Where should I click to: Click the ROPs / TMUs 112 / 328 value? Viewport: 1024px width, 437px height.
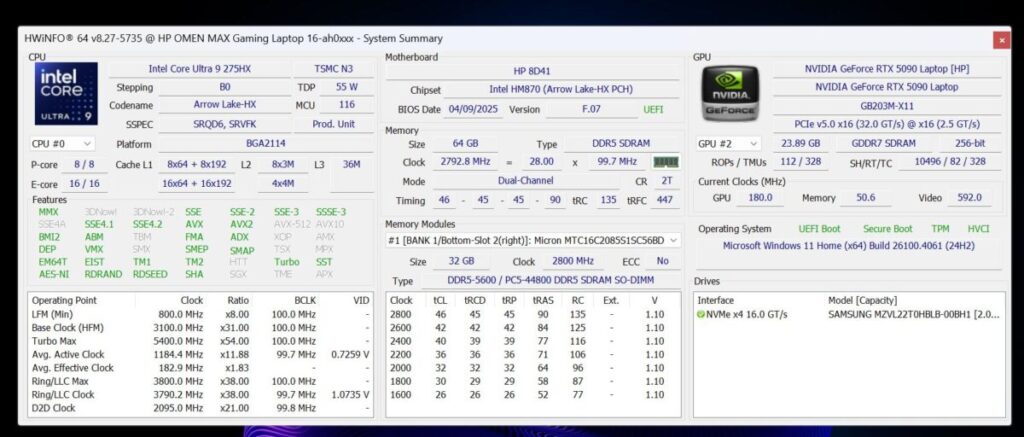coord(801,161)
